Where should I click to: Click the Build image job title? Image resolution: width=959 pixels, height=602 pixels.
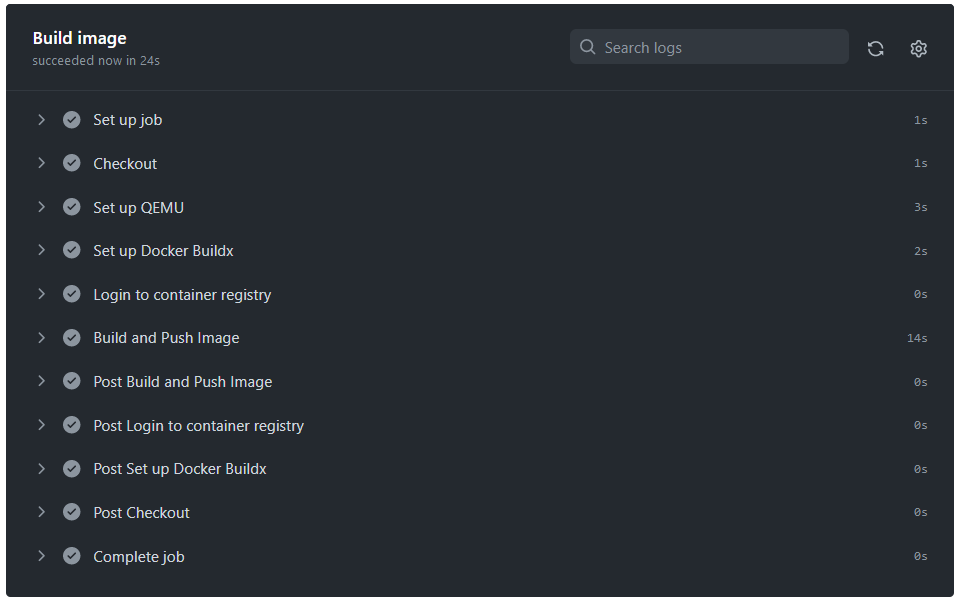coord(80,38)
